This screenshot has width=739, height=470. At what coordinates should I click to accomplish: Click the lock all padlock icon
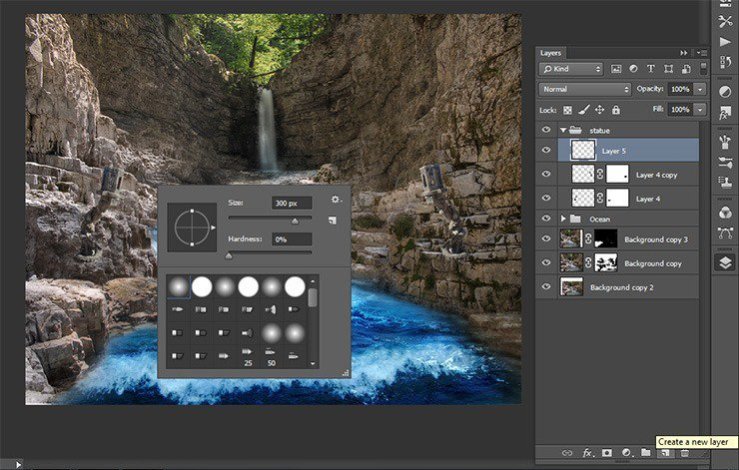pos(616,109)
